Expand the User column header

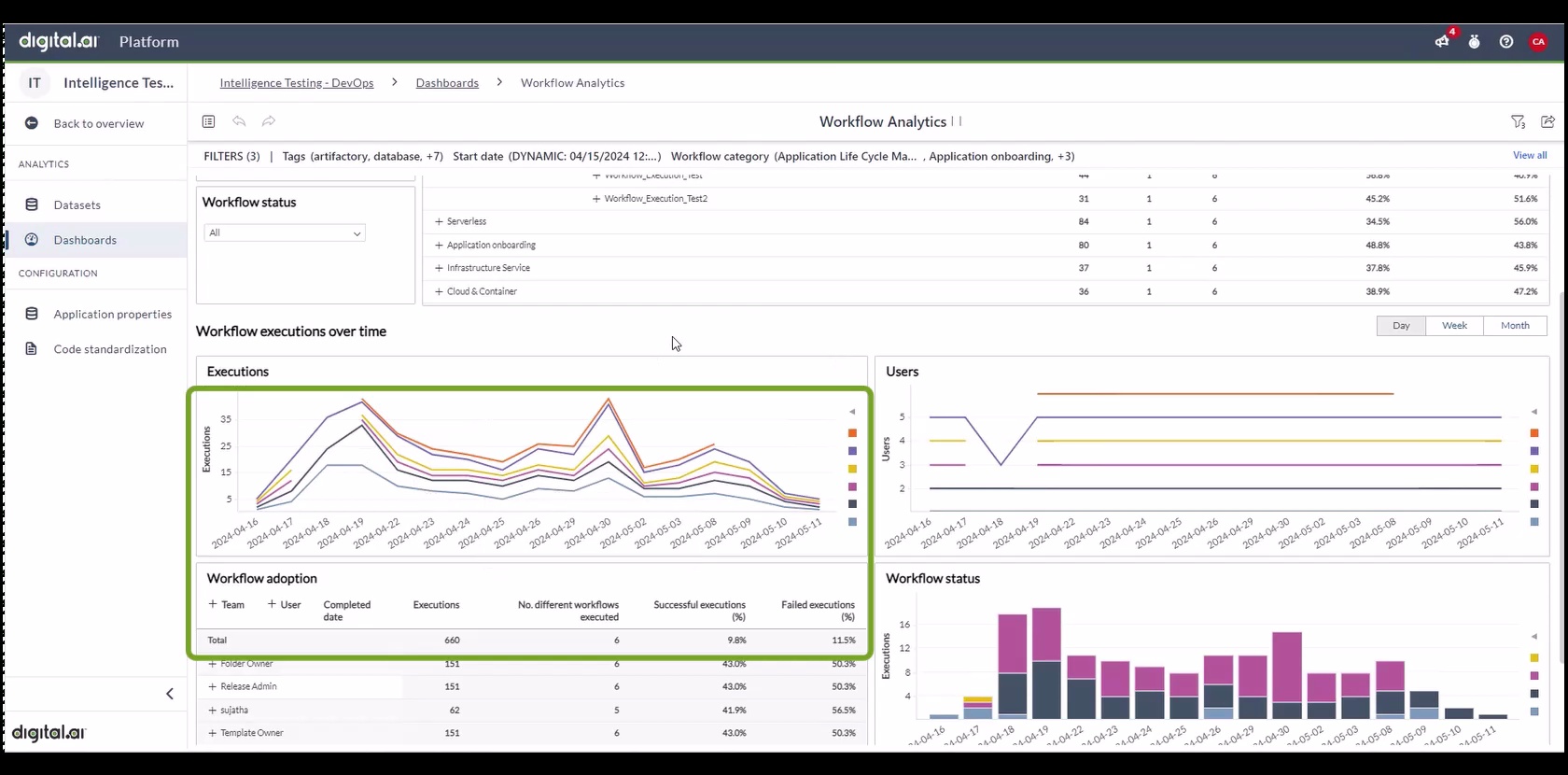(272, 604)
